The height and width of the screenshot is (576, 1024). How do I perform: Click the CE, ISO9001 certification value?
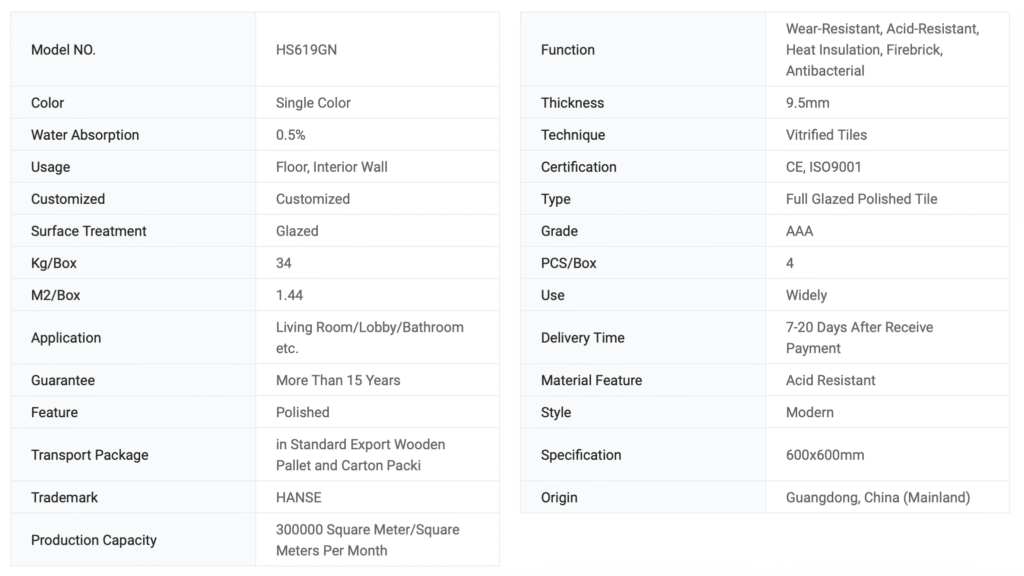(x=823, y=167)
